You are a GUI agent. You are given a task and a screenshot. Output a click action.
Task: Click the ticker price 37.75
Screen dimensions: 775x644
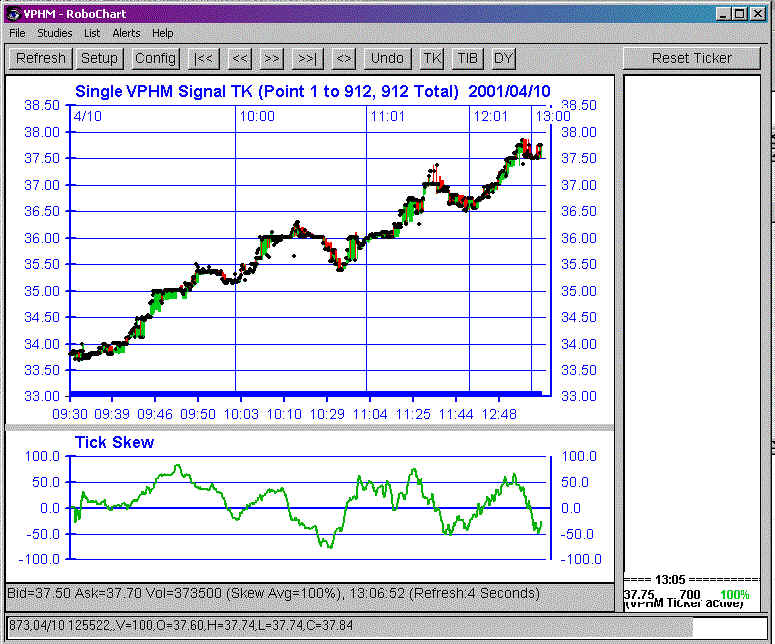[639, 595]
